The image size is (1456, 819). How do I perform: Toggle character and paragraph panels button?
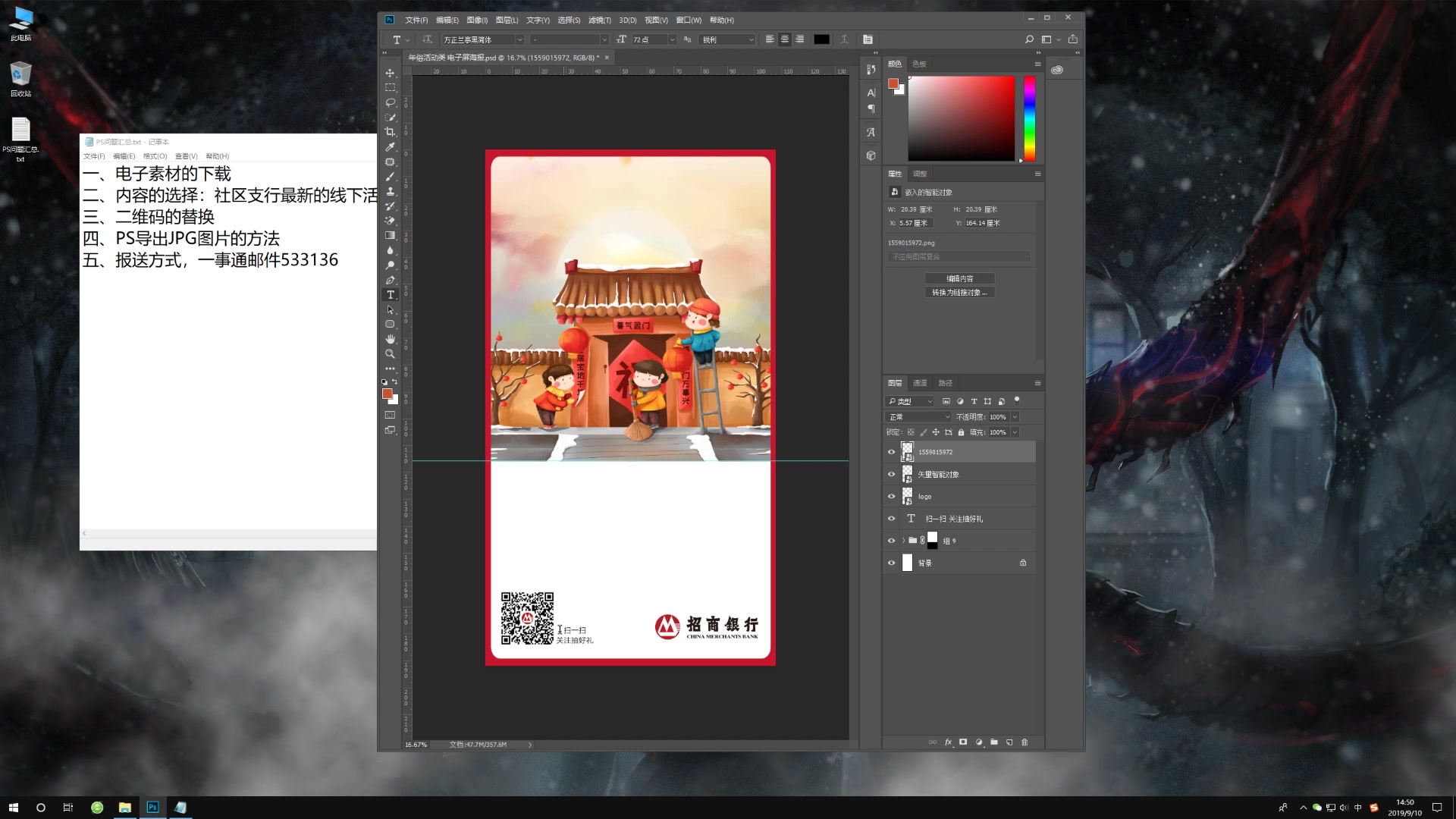(868, 39)
